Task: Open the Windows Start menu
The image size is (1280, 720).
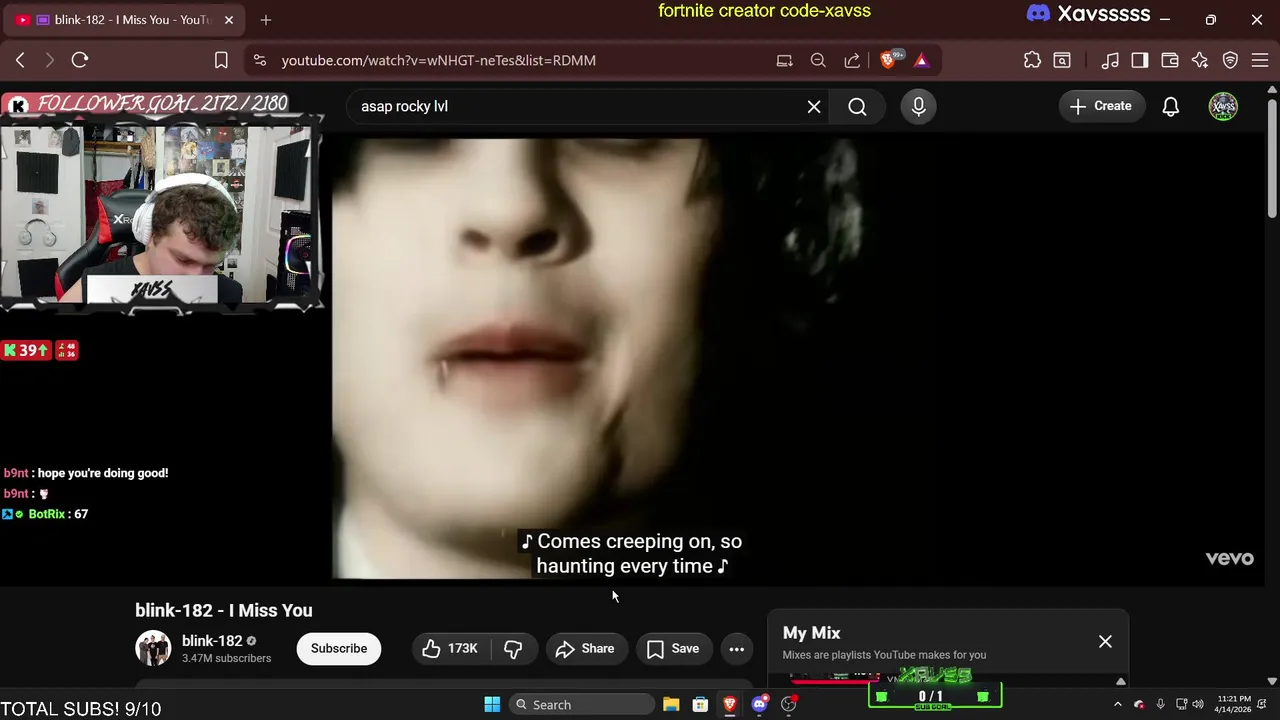Action: coord(492,704)
